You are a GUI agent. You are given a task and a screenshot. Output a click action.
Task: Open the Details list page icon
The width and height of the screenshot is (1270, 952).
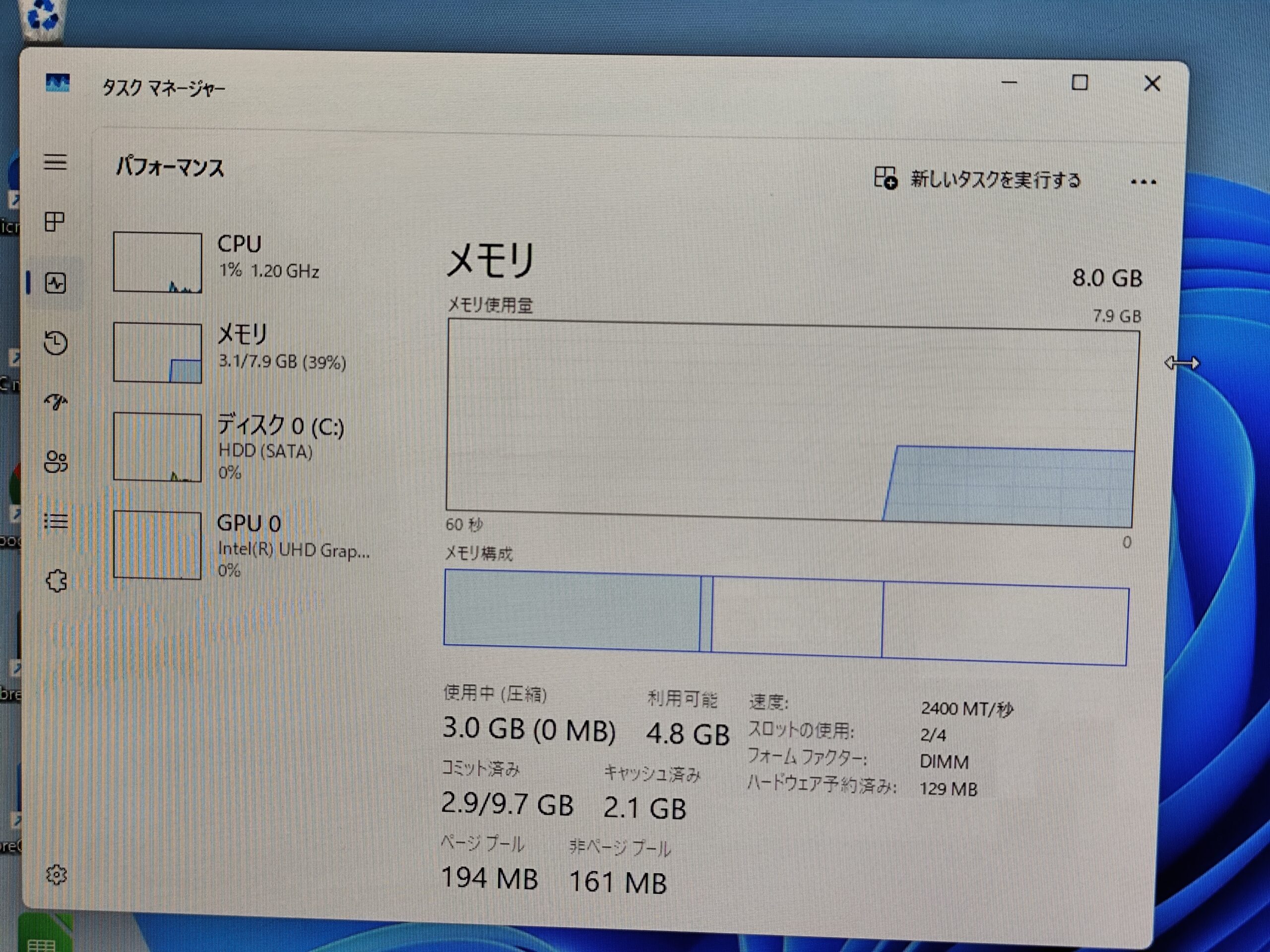(56, 521)
